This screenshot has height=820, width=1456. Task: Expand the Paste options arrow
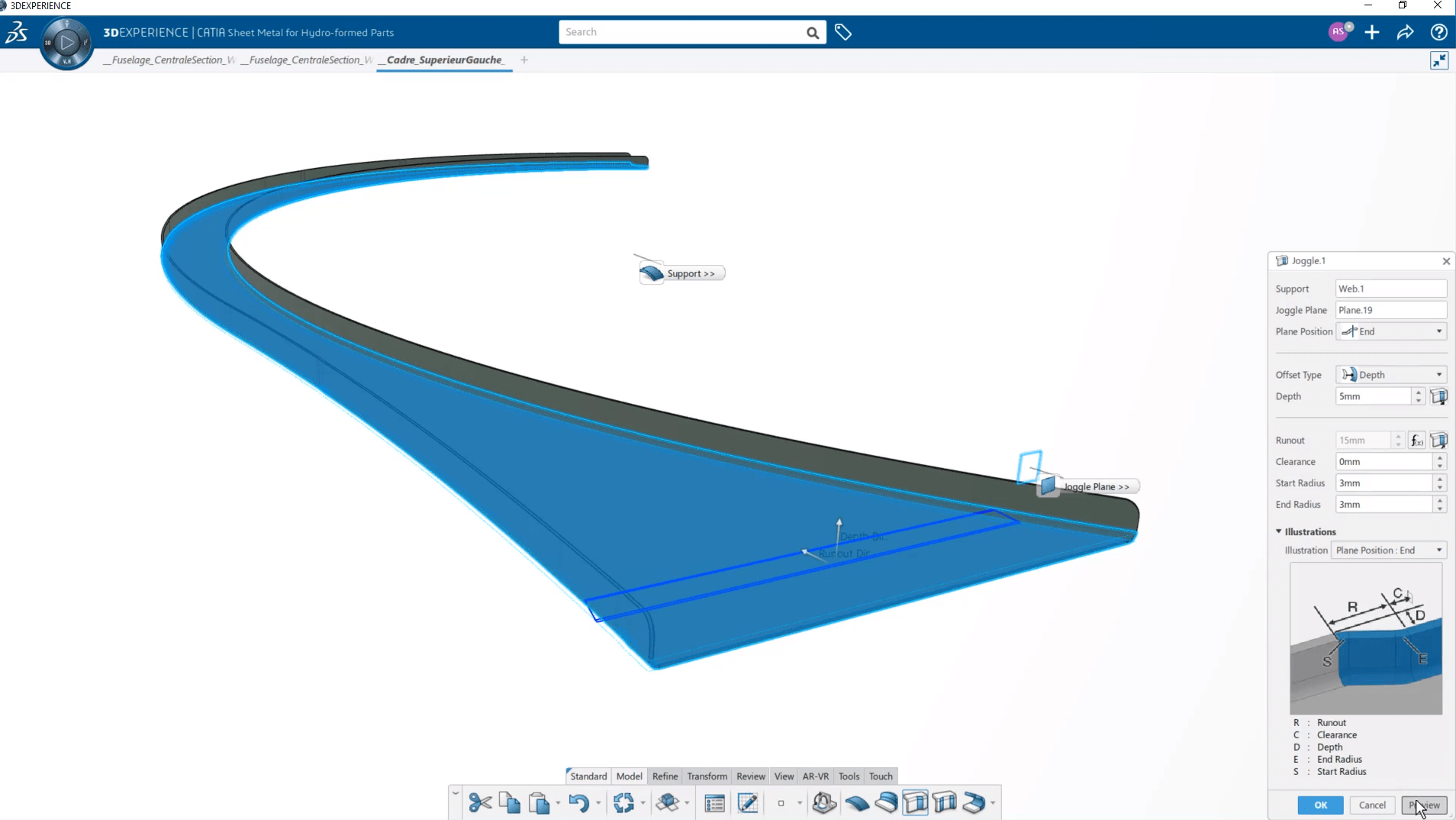coord(558,803)
